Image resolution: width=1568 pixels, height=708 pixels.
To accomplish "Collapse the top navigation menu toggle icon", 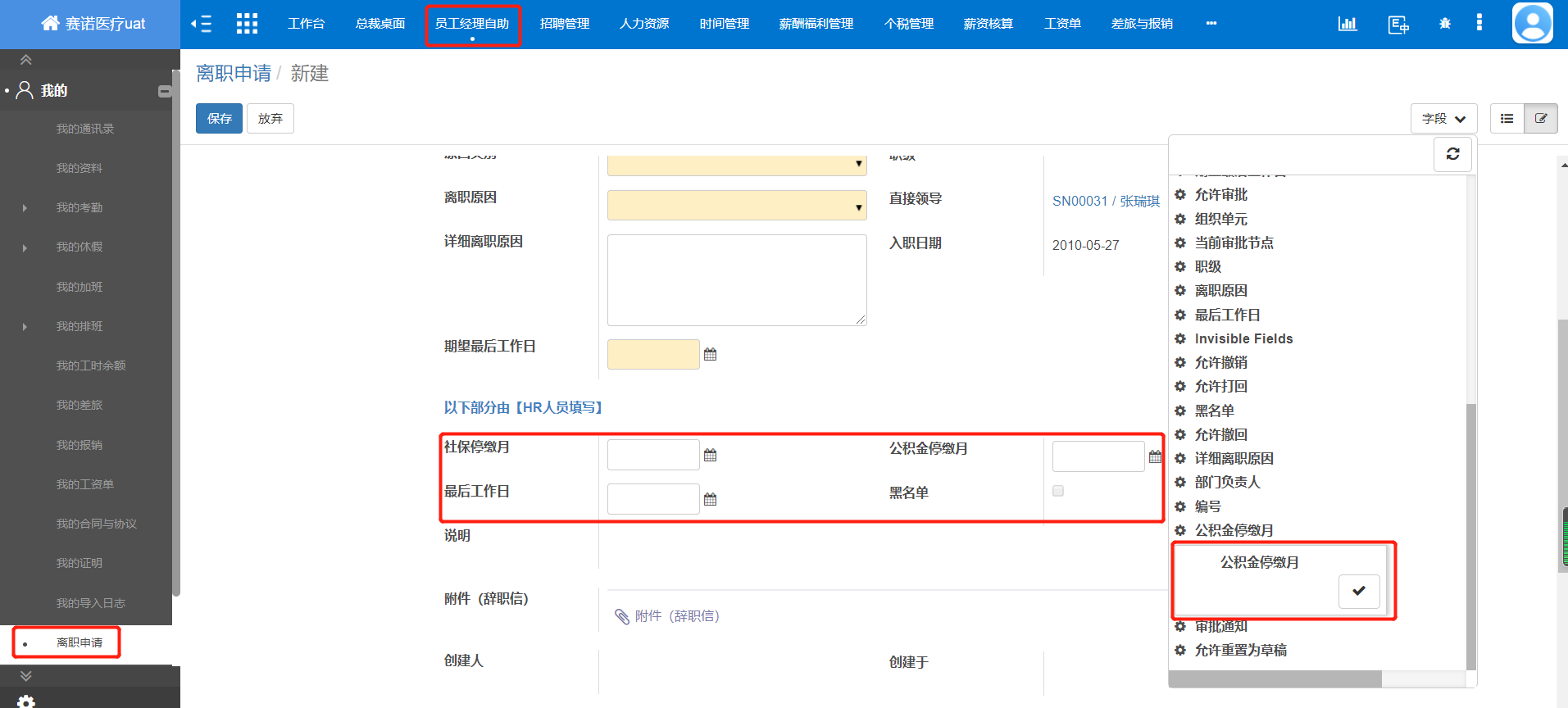I will tap(201, 24).
